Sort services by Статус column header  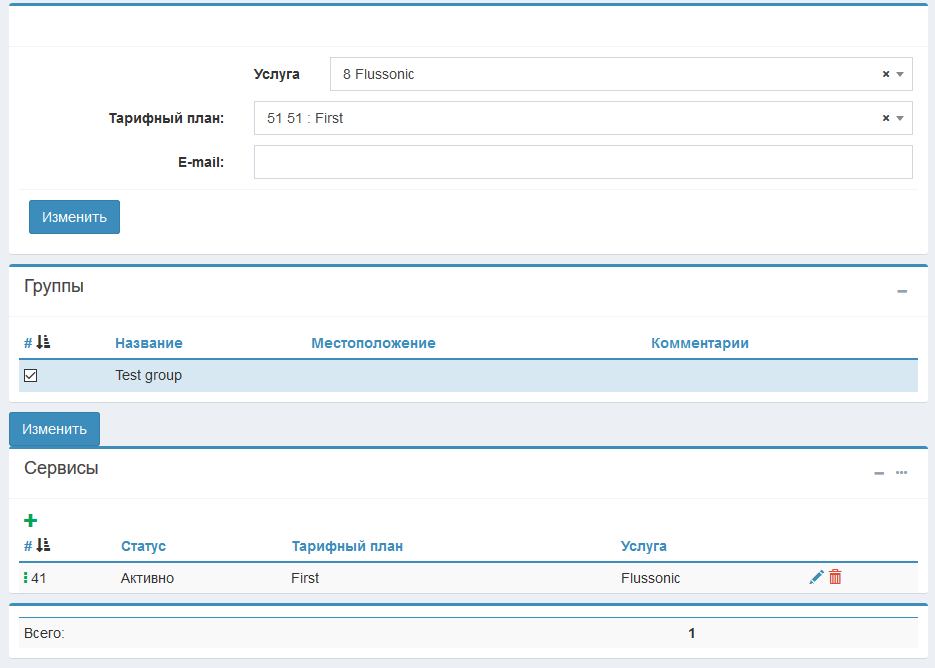[143, 546]
